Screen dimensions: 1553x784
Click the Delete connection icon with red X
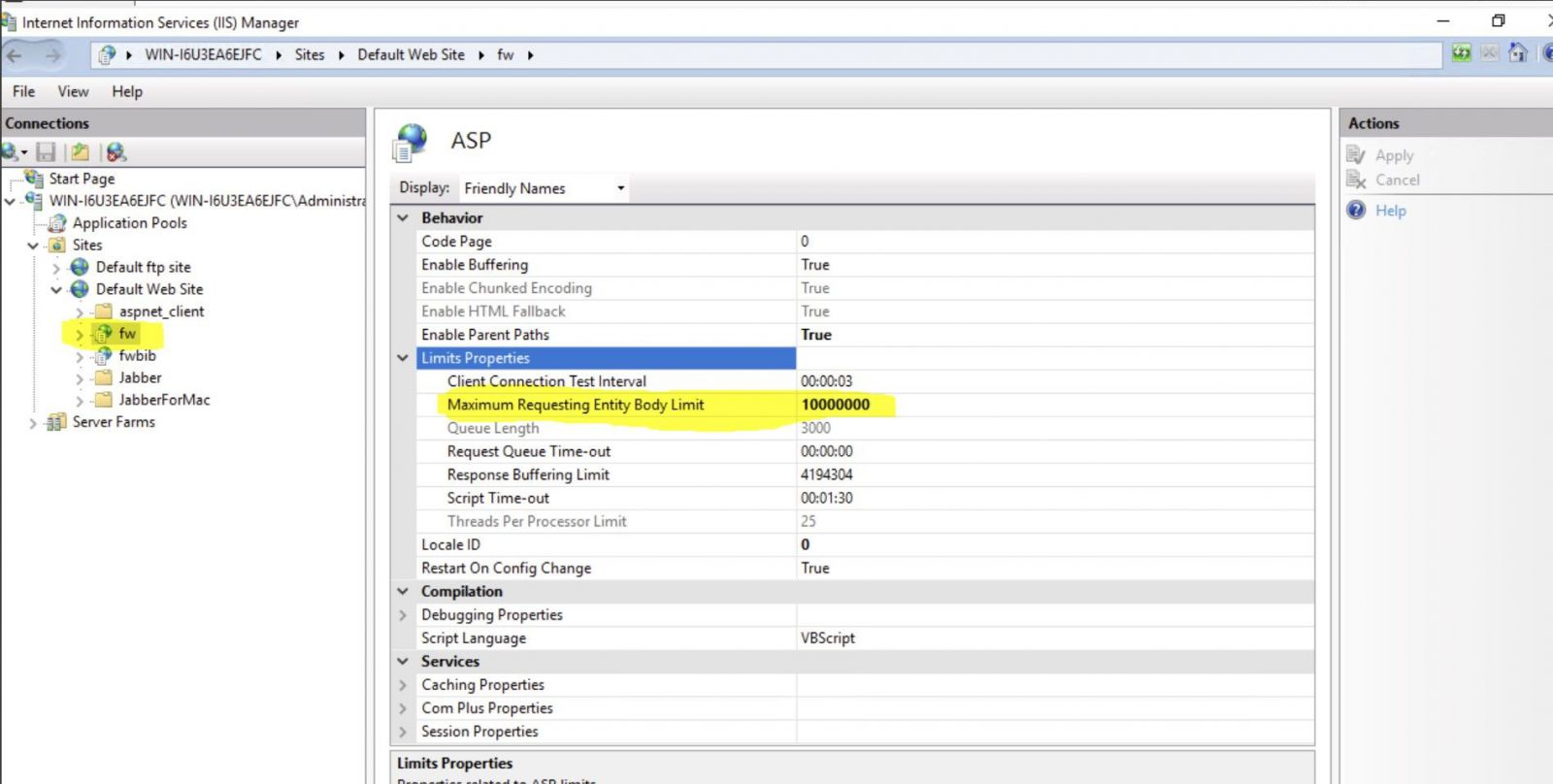coord(116,152)
